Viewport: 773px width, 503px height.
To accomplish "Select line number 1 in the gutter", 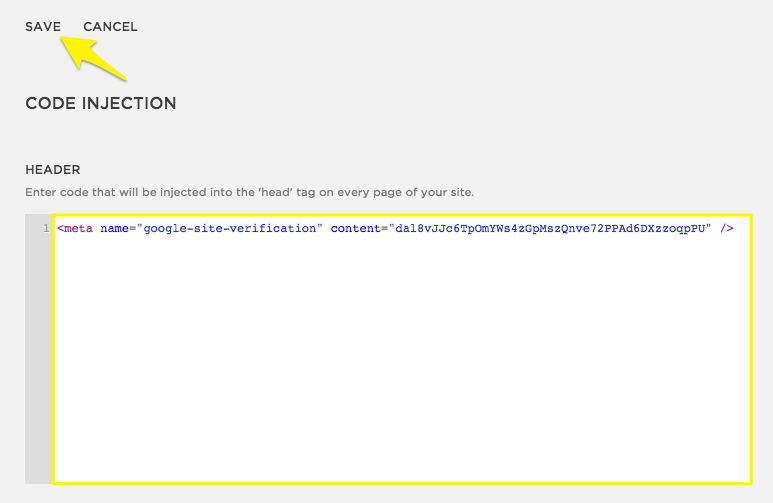I will point(46,229).
